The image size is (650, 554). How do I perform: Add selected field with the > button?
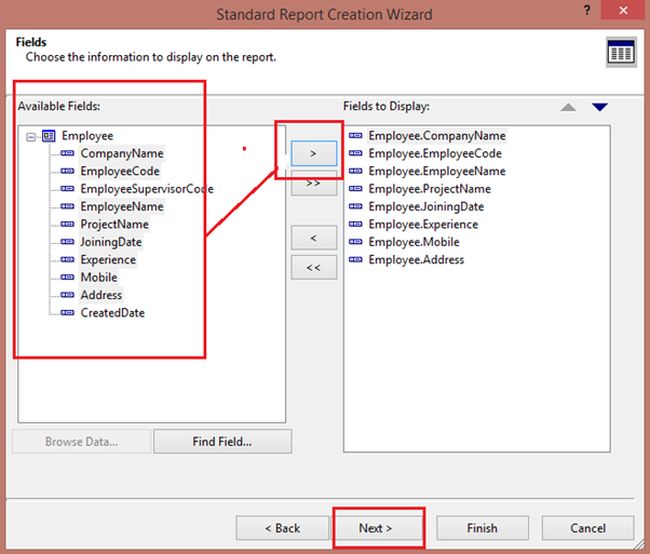click(x=313, y=153)
